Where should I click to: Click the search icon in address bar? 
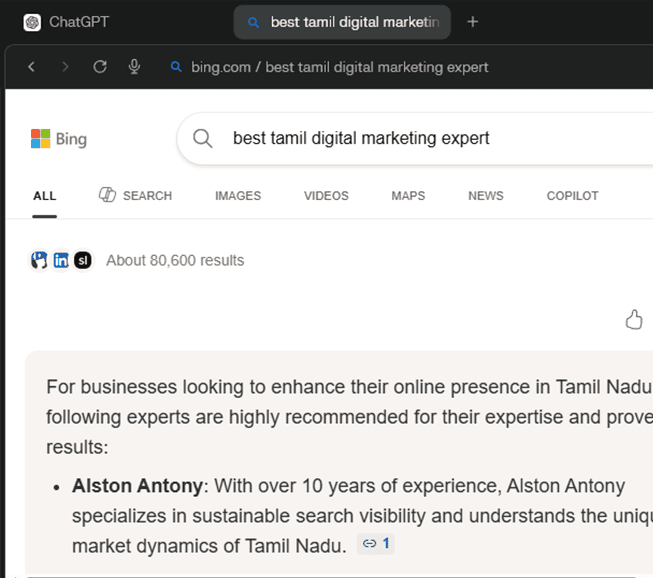(176, 67)
